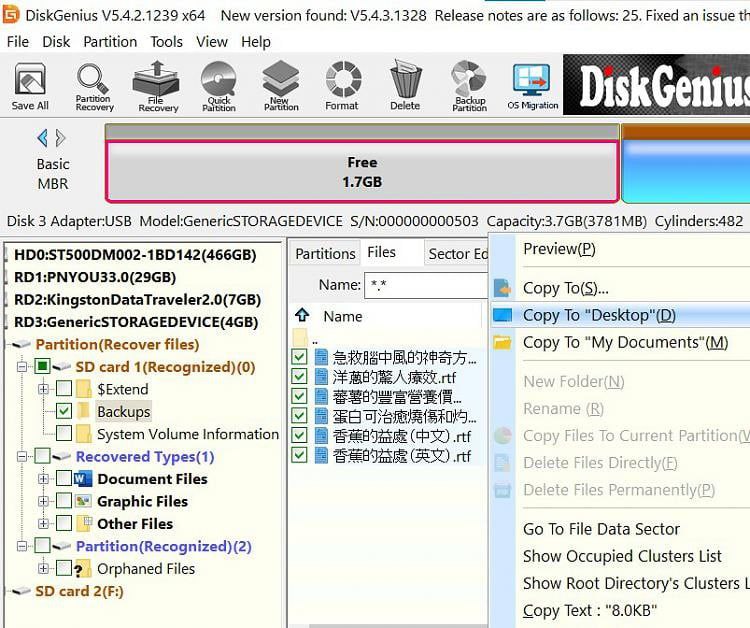
Task: Open the Partition menu
Action: pyautogui.click(x=110, y=42)
